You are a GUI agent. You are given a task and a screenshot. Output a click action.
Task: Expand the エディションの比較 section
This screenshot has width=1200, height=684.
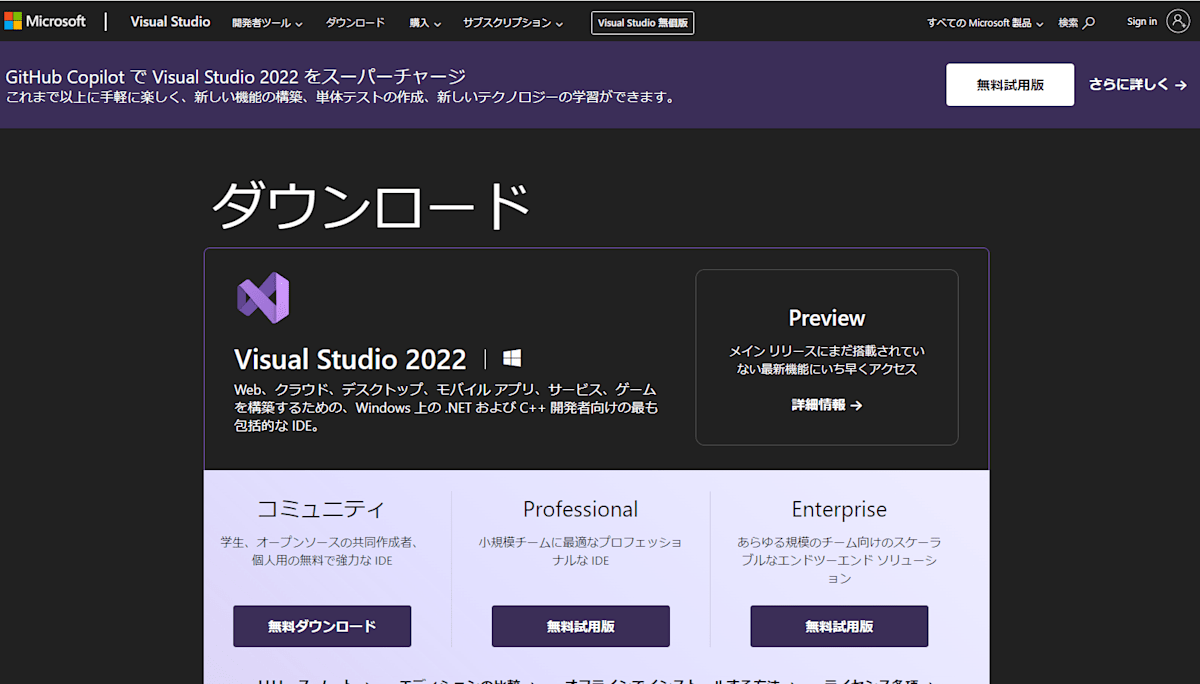click(468, 678)
